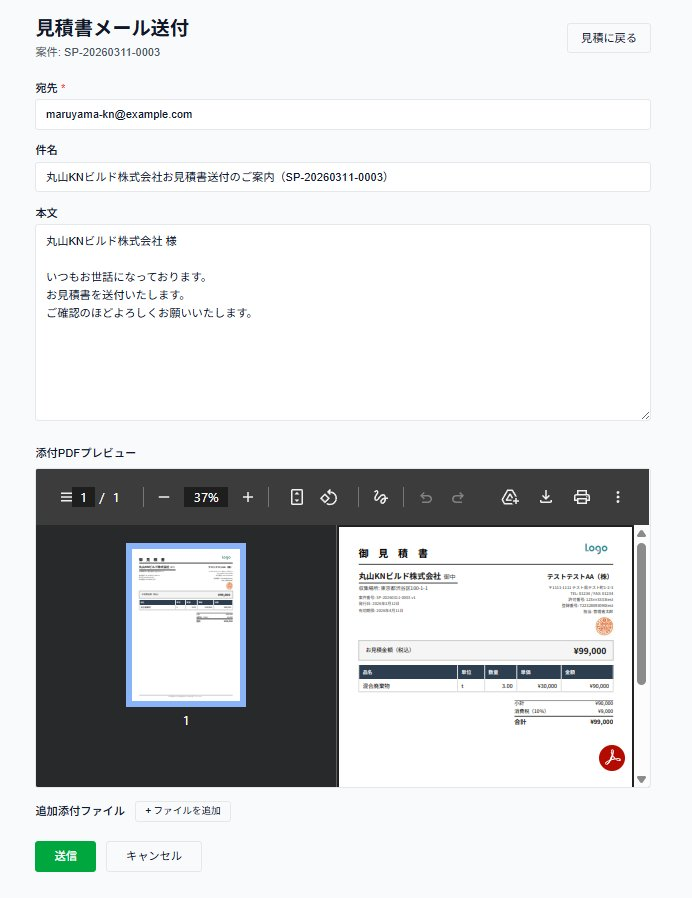Rotate the PDF counterclockwise
This screenshot has height=898, width=692.
pos(329,497)
